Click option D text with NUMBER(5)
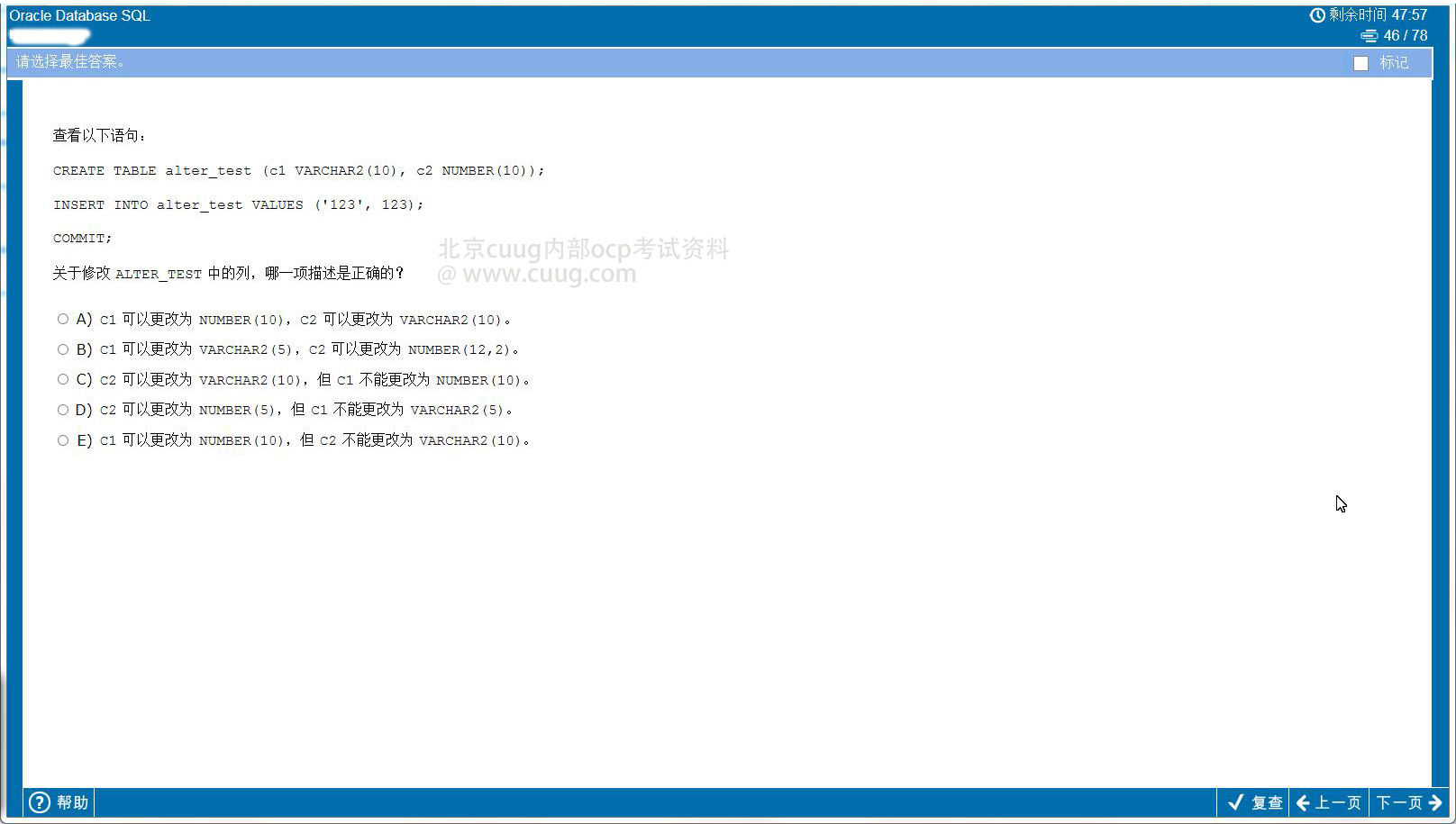This screenshot has width=1456, height=824. click(306, 410)
